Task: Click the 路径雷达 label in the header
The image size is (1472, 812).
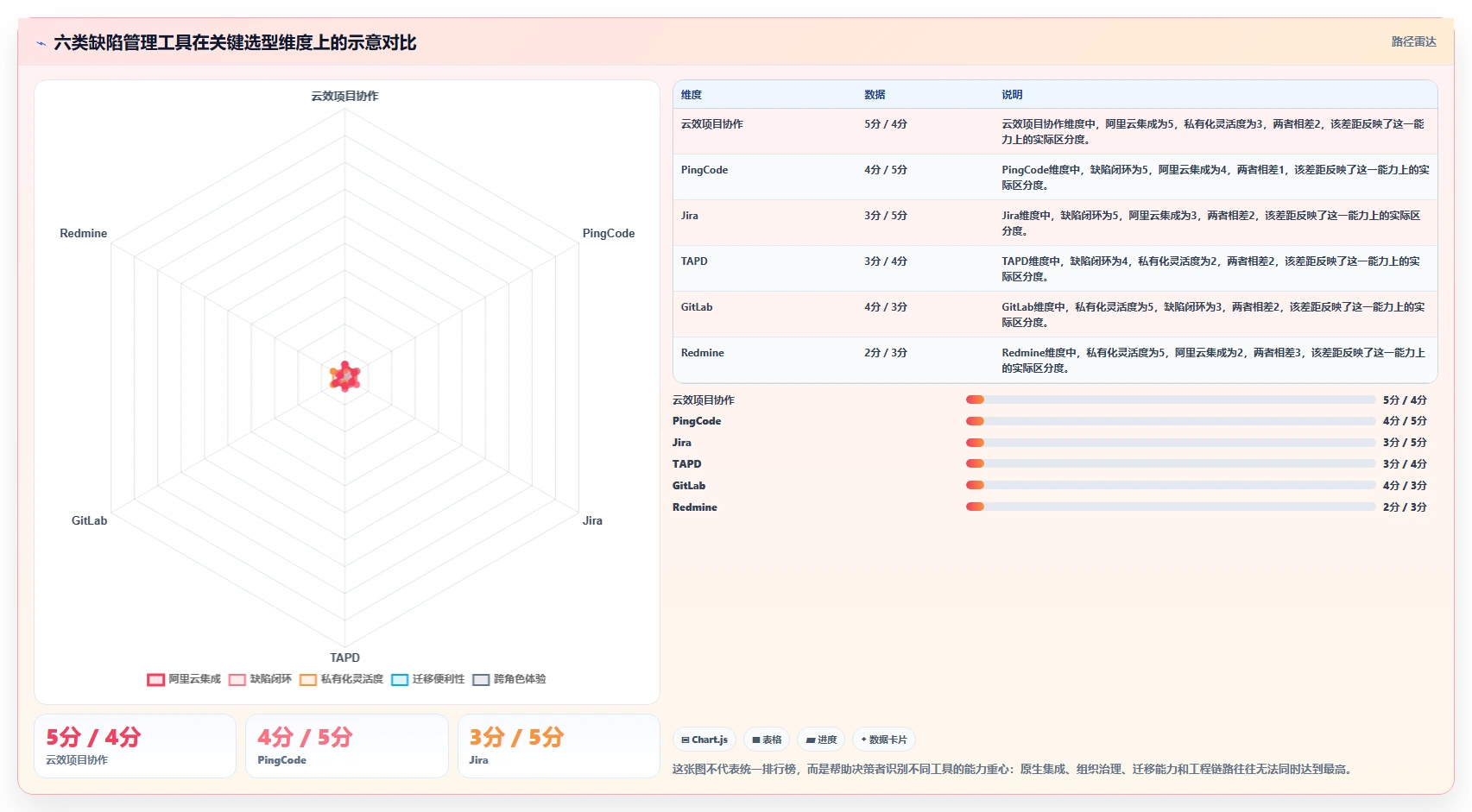Action: (1413, 41)
